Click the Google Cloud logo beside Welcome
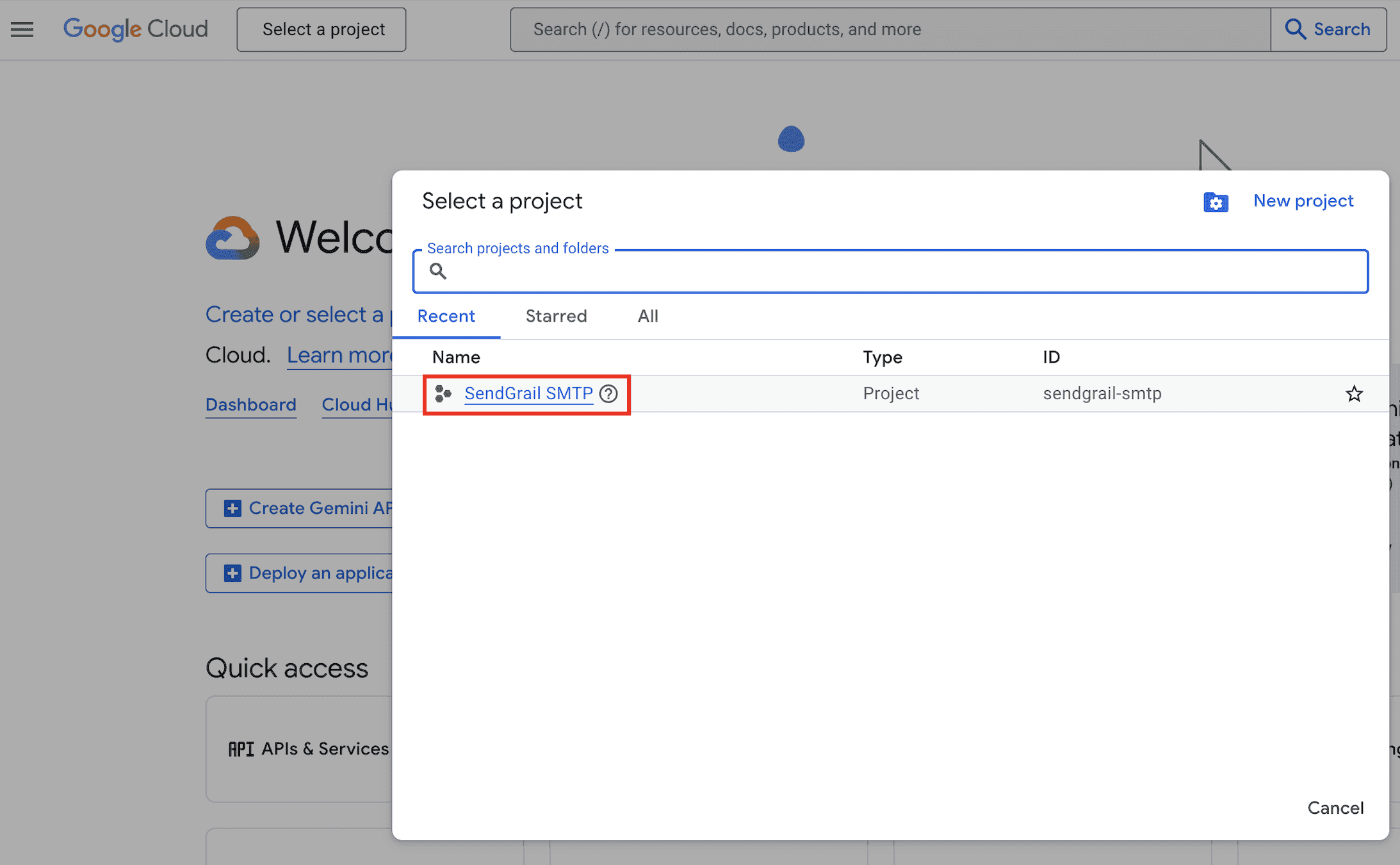1400x865 pixels. [x=233, y=238]
